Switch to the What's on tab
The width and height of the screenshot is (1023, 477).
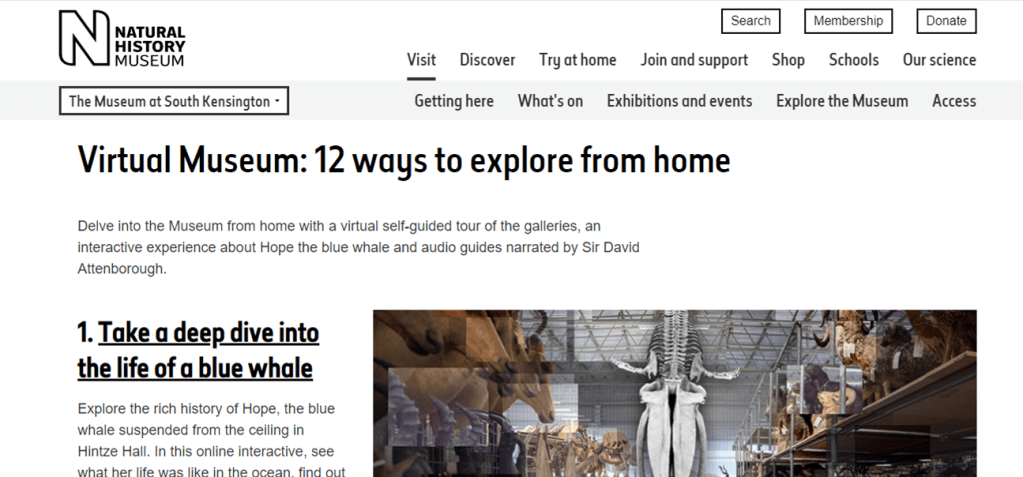coord(550,101)
